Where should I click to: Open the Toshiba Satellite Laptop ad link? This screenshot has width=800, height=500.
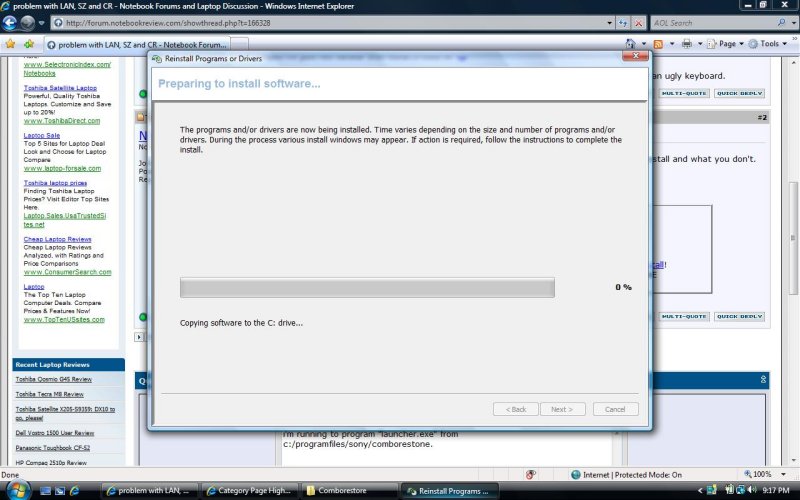(60, 88)
